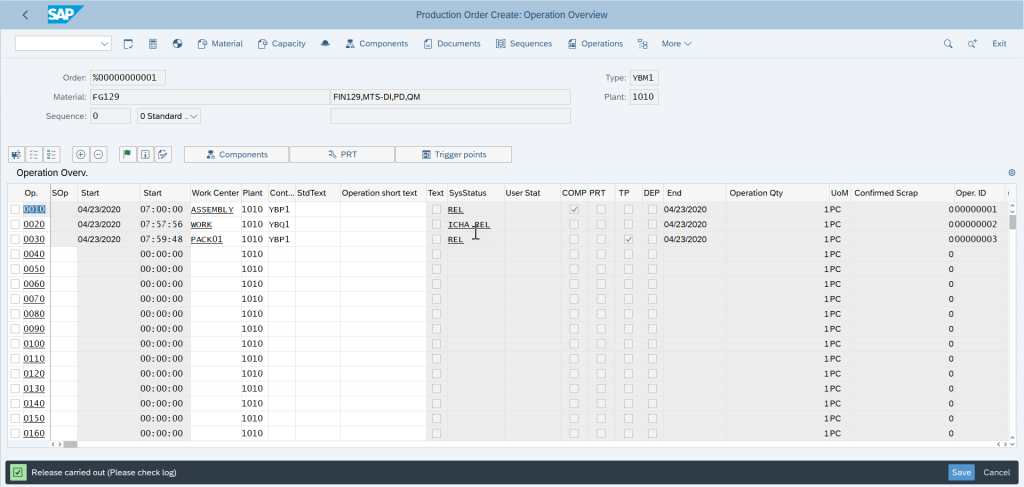The width and height of the screenshot is (1024, 487).
Task: Click the Order number field
Action: click(128, 78)
